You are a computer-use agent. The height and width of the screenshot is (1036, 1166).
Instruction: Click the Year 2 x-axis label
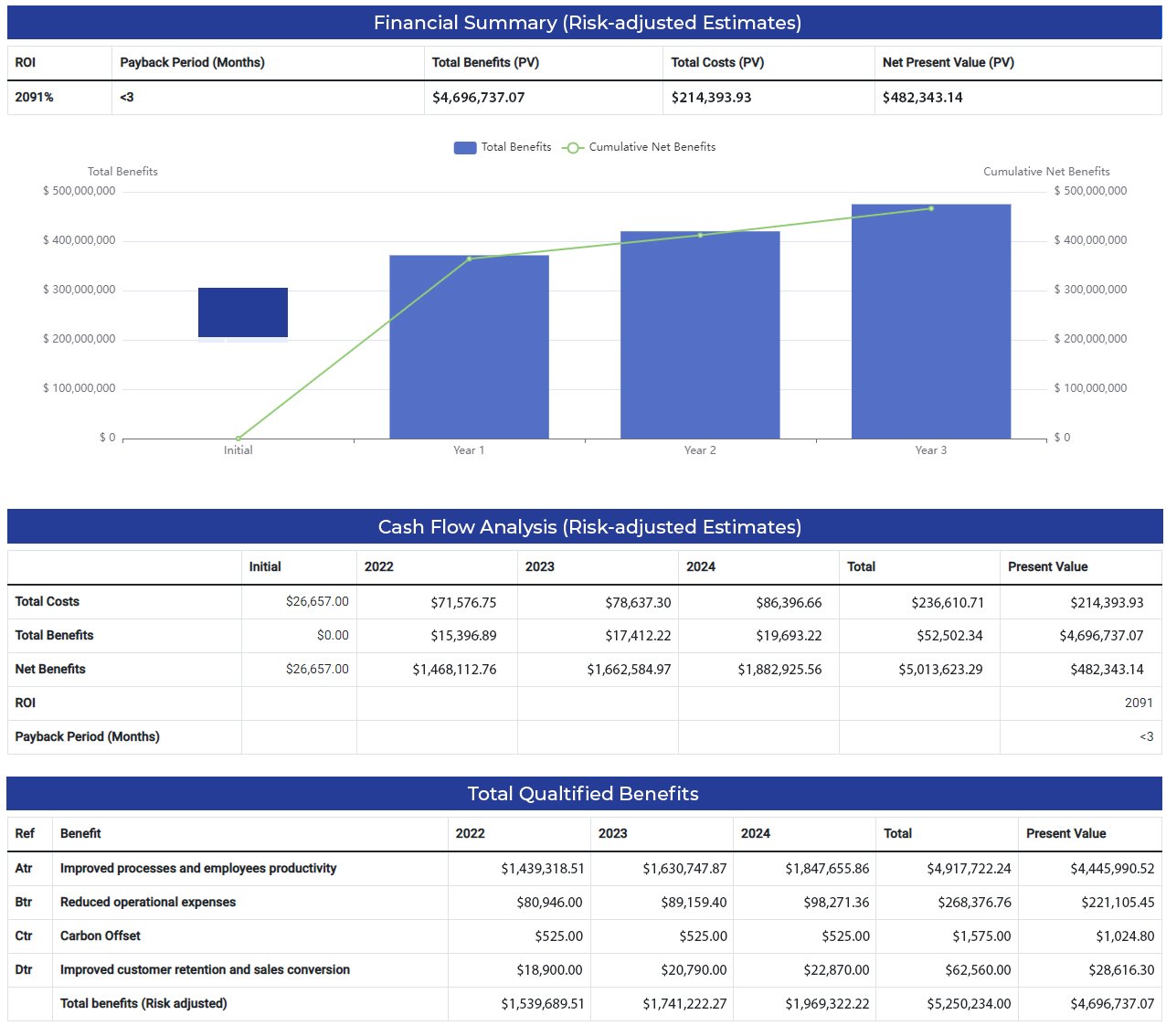(701, 450)
